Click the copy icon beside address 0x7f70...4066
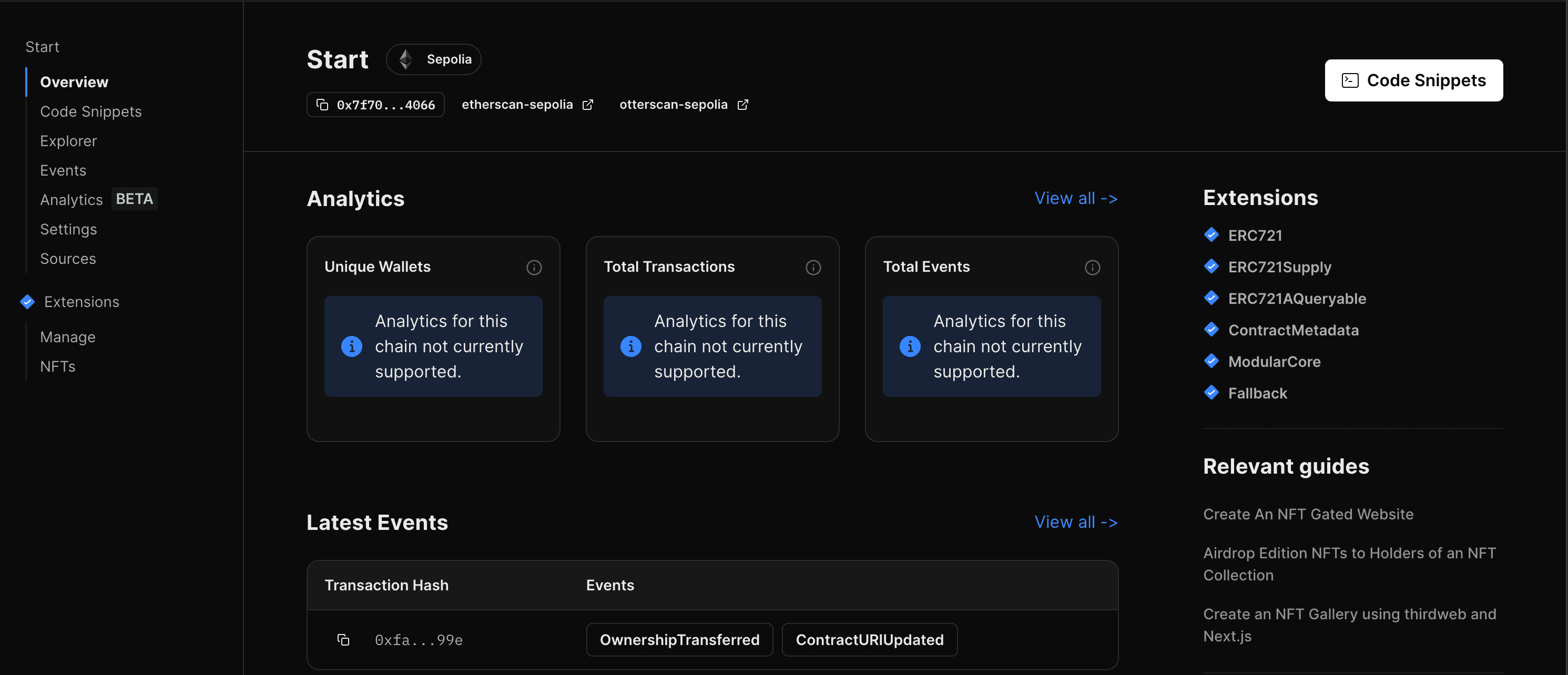The height and width of the screenshot is (675, 1568). (x=322, y=105)
